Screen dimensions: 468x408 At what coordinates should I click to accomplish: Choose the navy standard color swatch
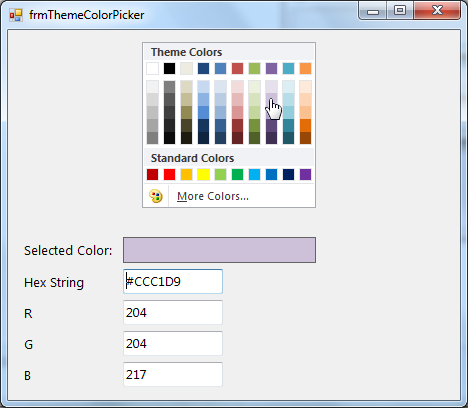pyautogui.click(x=288, y=174)
